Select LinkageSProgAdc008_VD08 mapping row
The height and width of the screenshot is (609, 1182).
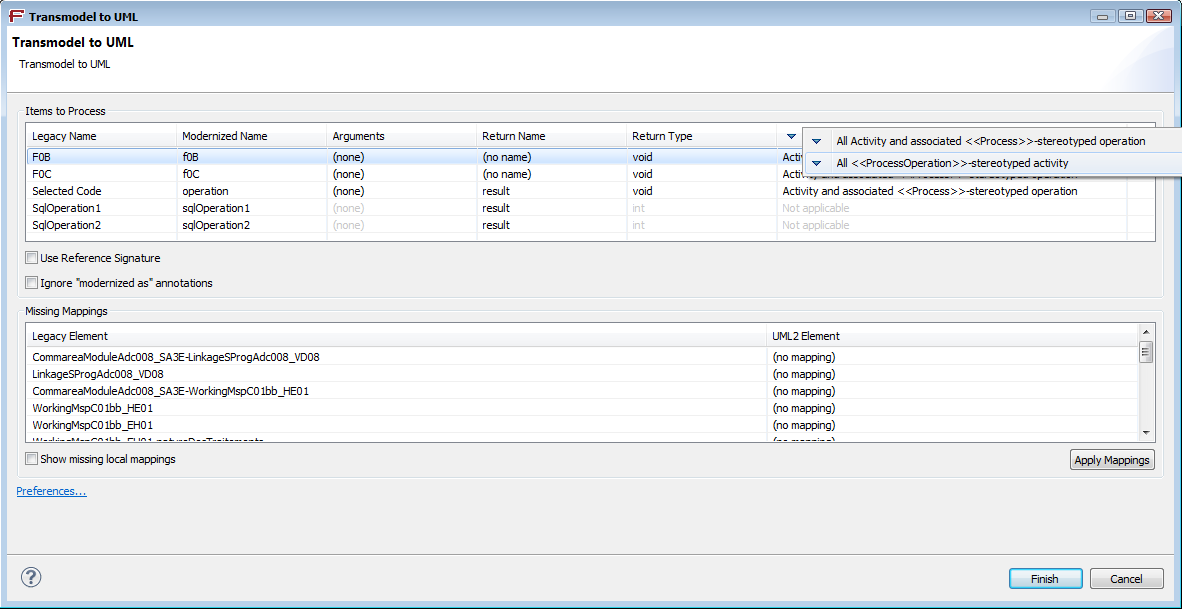point(582,374)
